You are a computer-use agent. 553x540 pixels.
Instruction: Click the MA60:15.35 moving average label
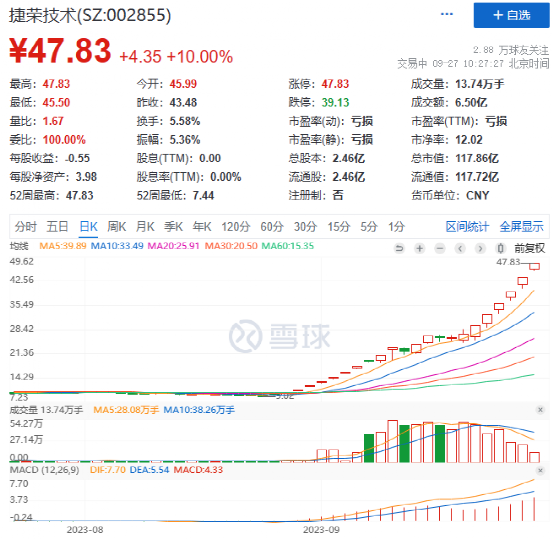pyautogui.click(x=287, y=246)
